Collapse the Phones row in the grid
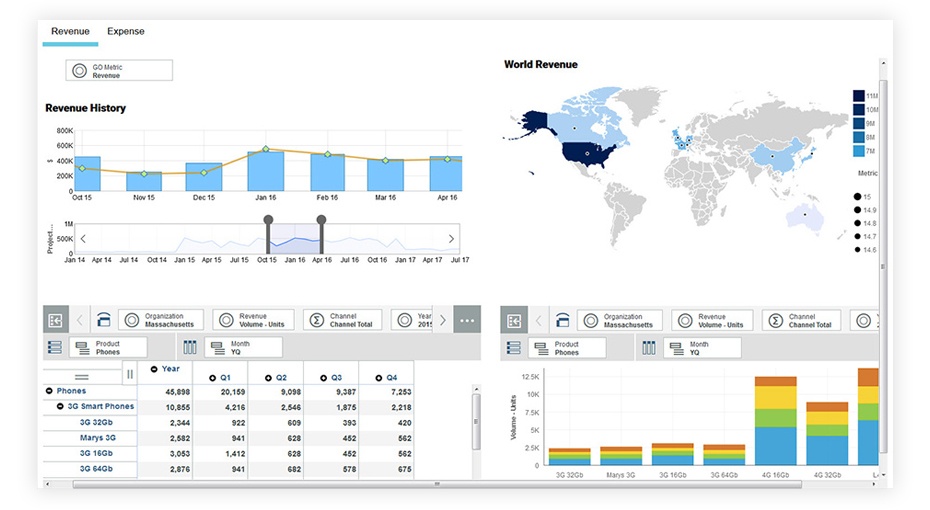 point(50,391)
